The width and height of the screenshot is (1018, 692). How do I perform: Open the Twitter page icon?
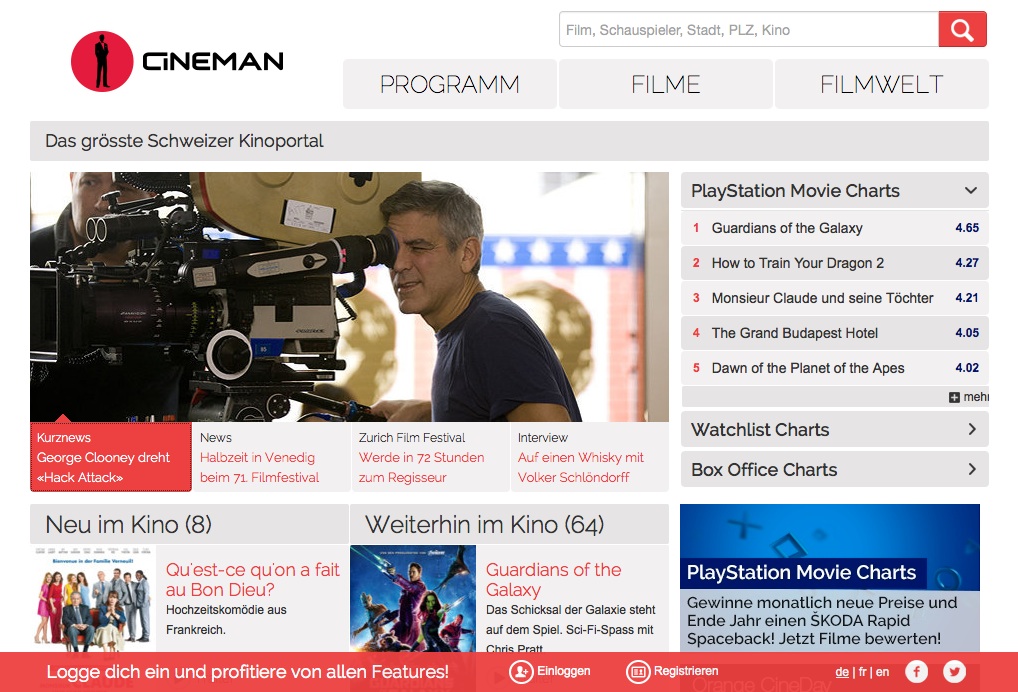[x=954, y=672]
